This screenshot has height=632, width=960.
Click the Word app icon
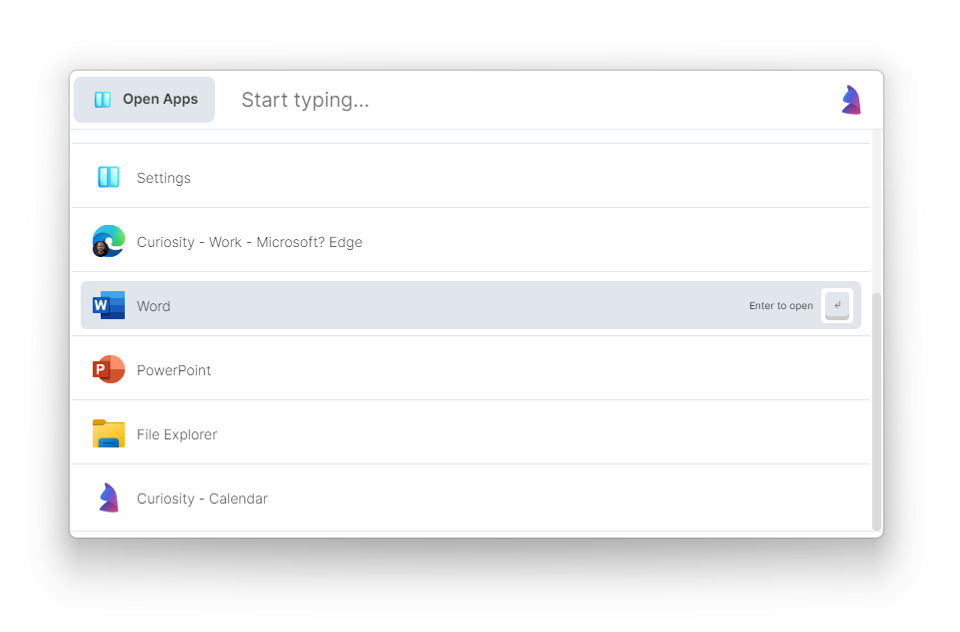click(108, 305)
